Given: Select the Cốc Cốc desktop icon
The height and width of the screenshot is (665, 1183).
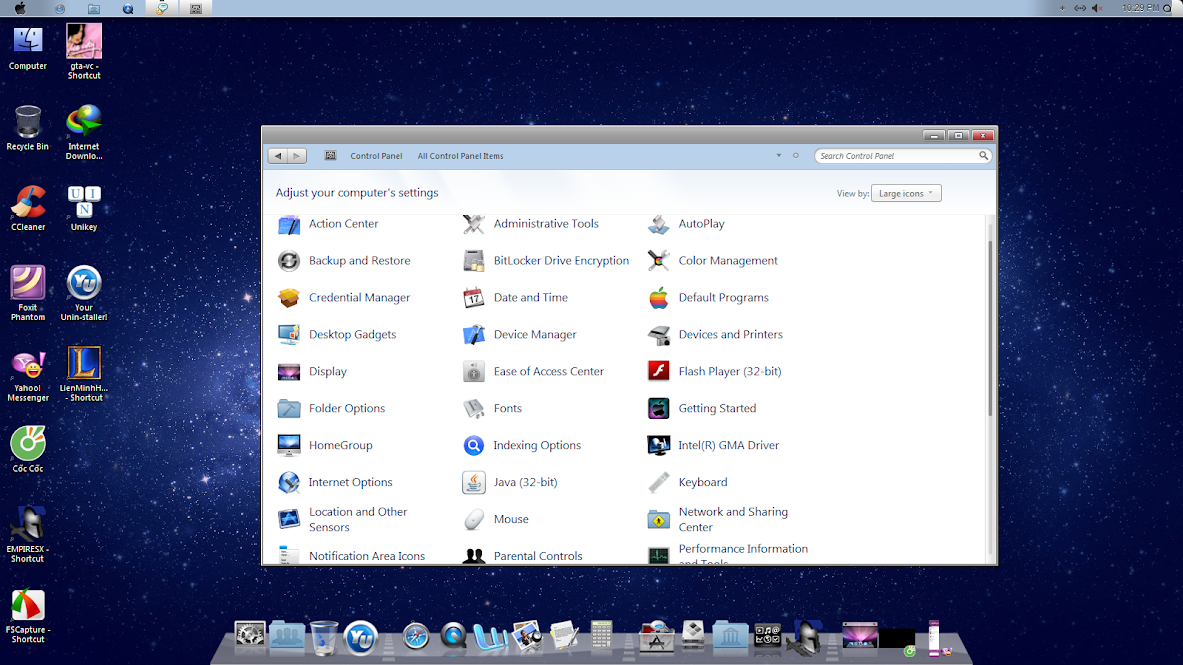Looking at the screenshot, I should coord(28,450).
